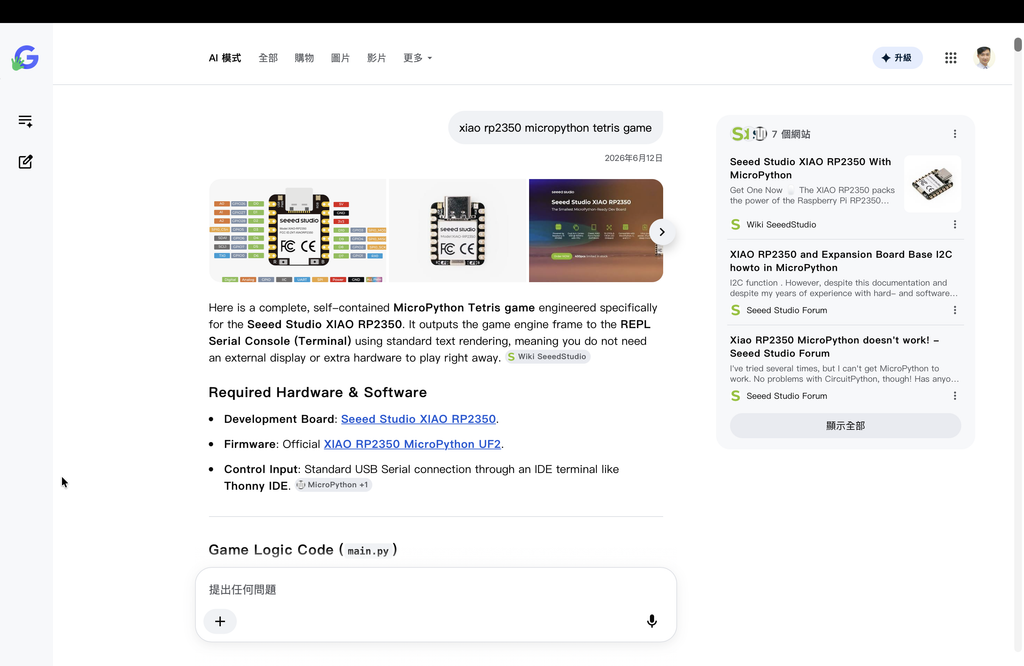
Task: Open the Seeed Studio XIAO RP2350 banner image
Action: coord(596,230)
